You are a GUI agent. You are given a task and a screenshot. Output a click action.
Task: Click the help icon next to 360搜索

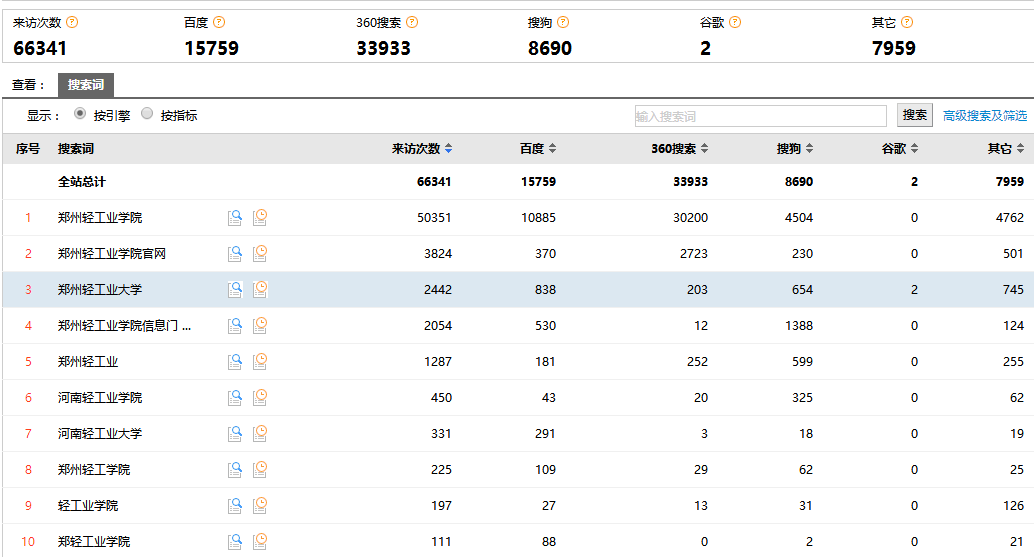412,22
